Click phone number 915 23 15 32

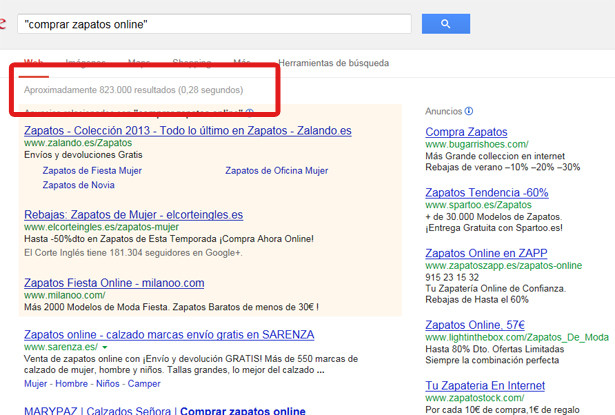[x=452, y=277]
